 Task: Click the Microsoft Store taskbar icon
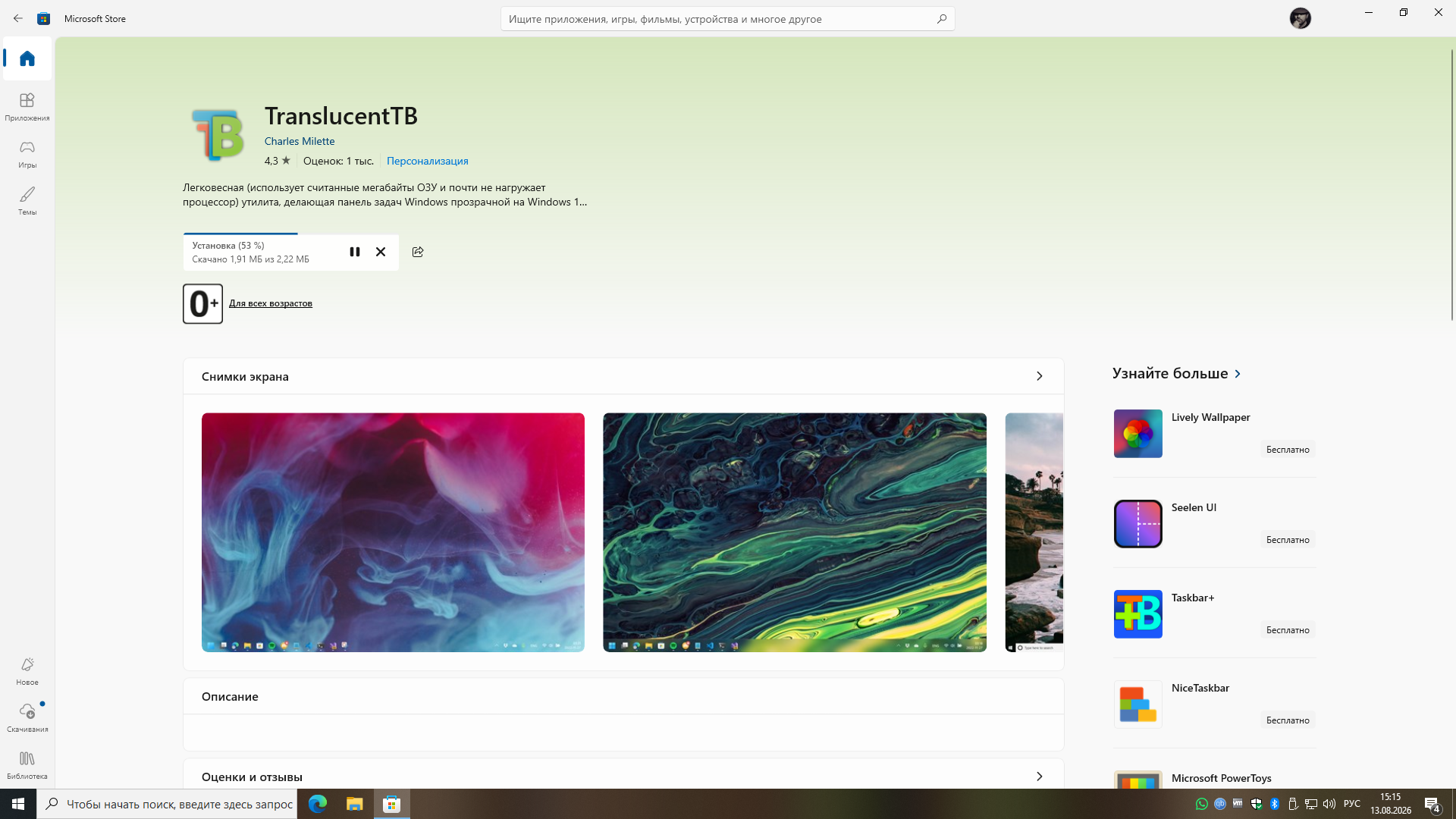(x=392, y=804)
